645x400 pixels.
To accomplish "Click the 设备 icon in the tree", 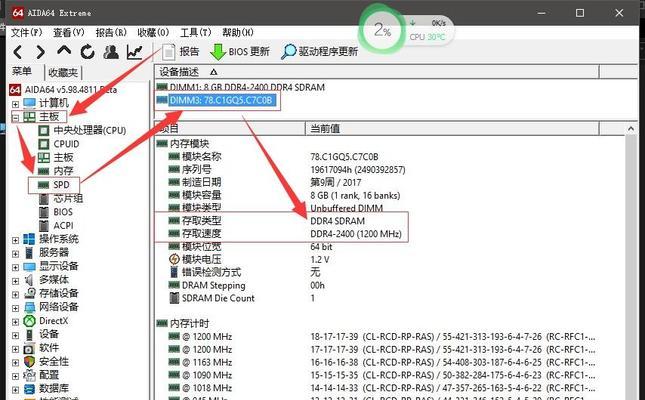I will [x=29, y=335].
